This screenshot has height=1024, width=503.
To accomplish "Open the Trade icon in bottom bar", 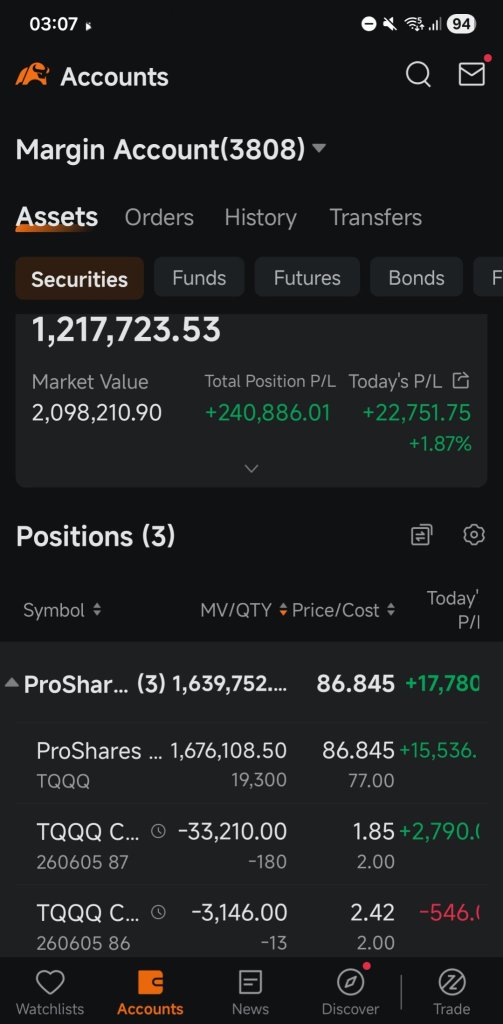I will click(x=451, y=993).
